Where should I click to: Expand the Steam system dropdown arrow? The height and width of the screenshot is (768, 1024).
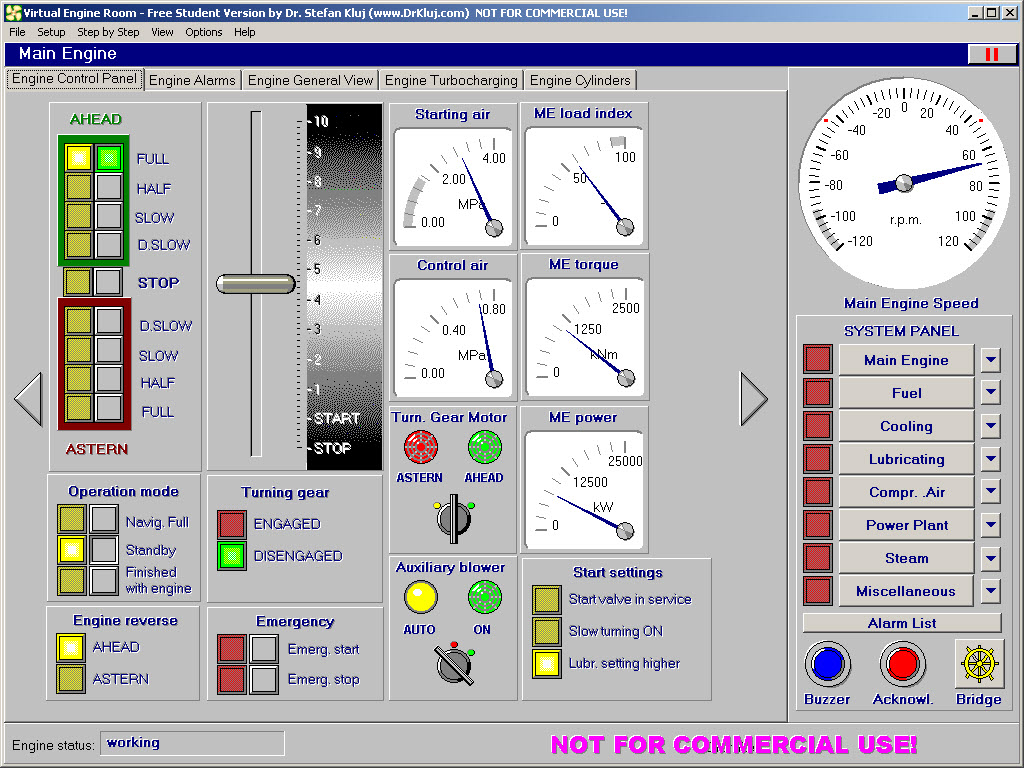[990, 558]
